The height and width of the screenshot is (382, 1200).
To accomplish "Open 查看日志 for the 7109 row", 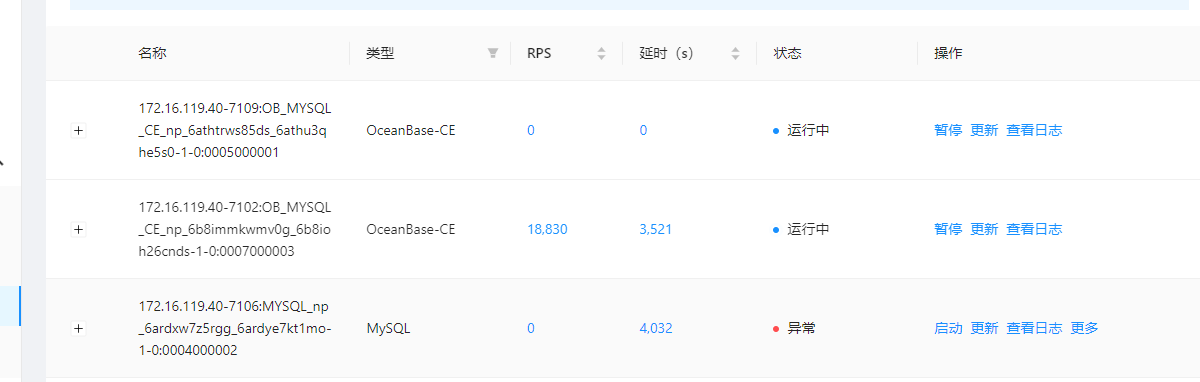I will click(1034, 130).
